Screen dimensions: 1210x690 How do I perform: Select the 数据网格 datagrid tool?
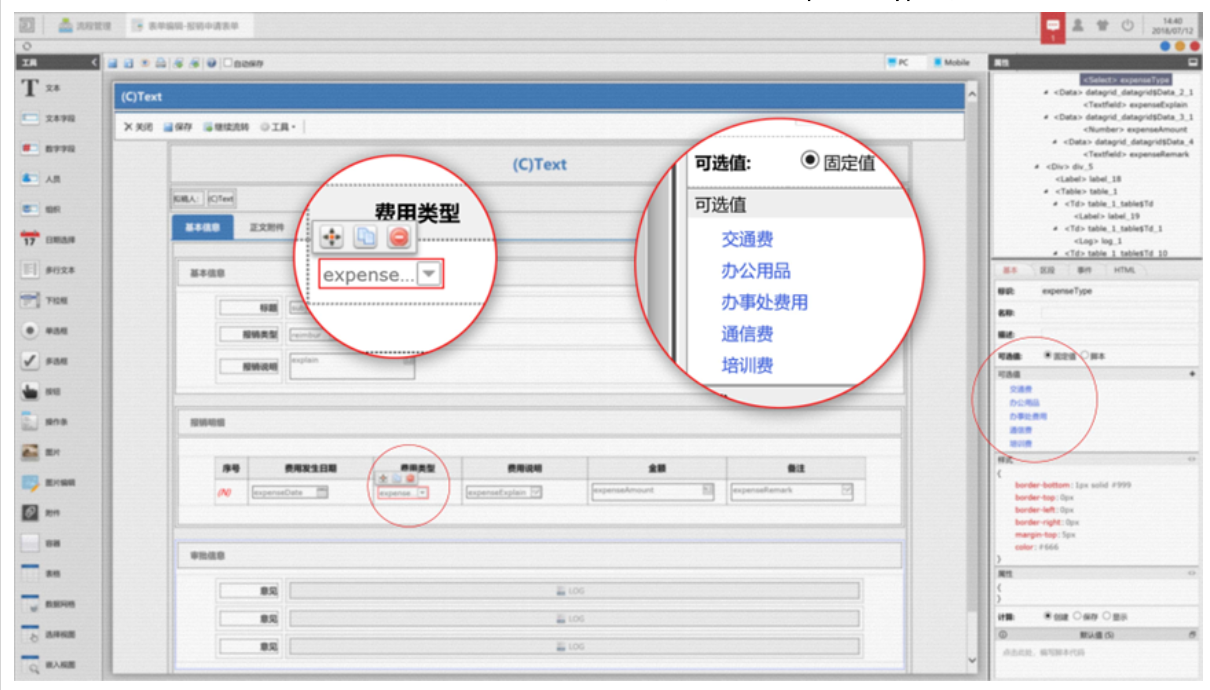[30, 604]
